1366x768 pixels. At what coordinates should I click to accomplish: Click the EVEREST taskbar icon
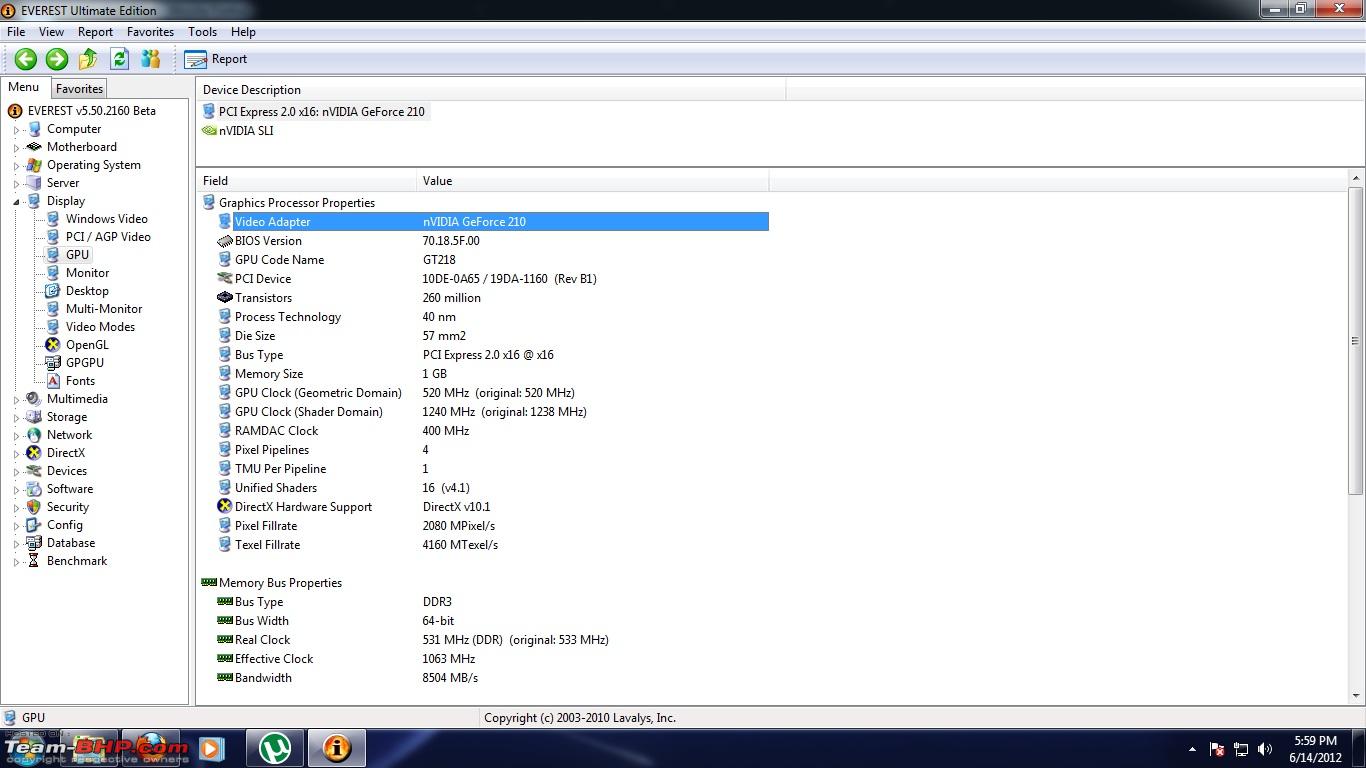coord(337,748)
